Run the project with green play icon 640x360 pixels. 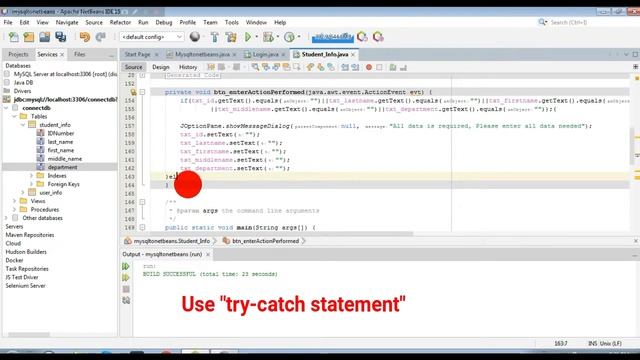pyautogui.click(x=248, y=37)
